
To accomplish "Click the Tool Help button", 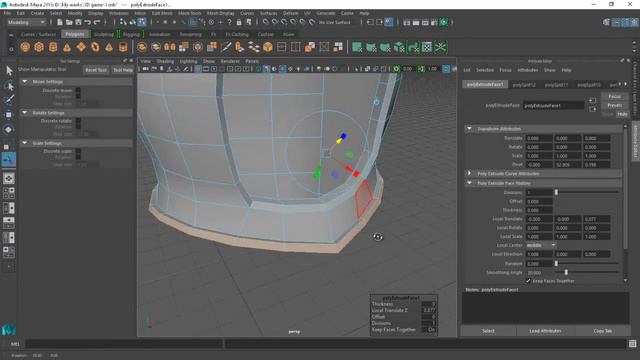I will (x=123, y=70).
